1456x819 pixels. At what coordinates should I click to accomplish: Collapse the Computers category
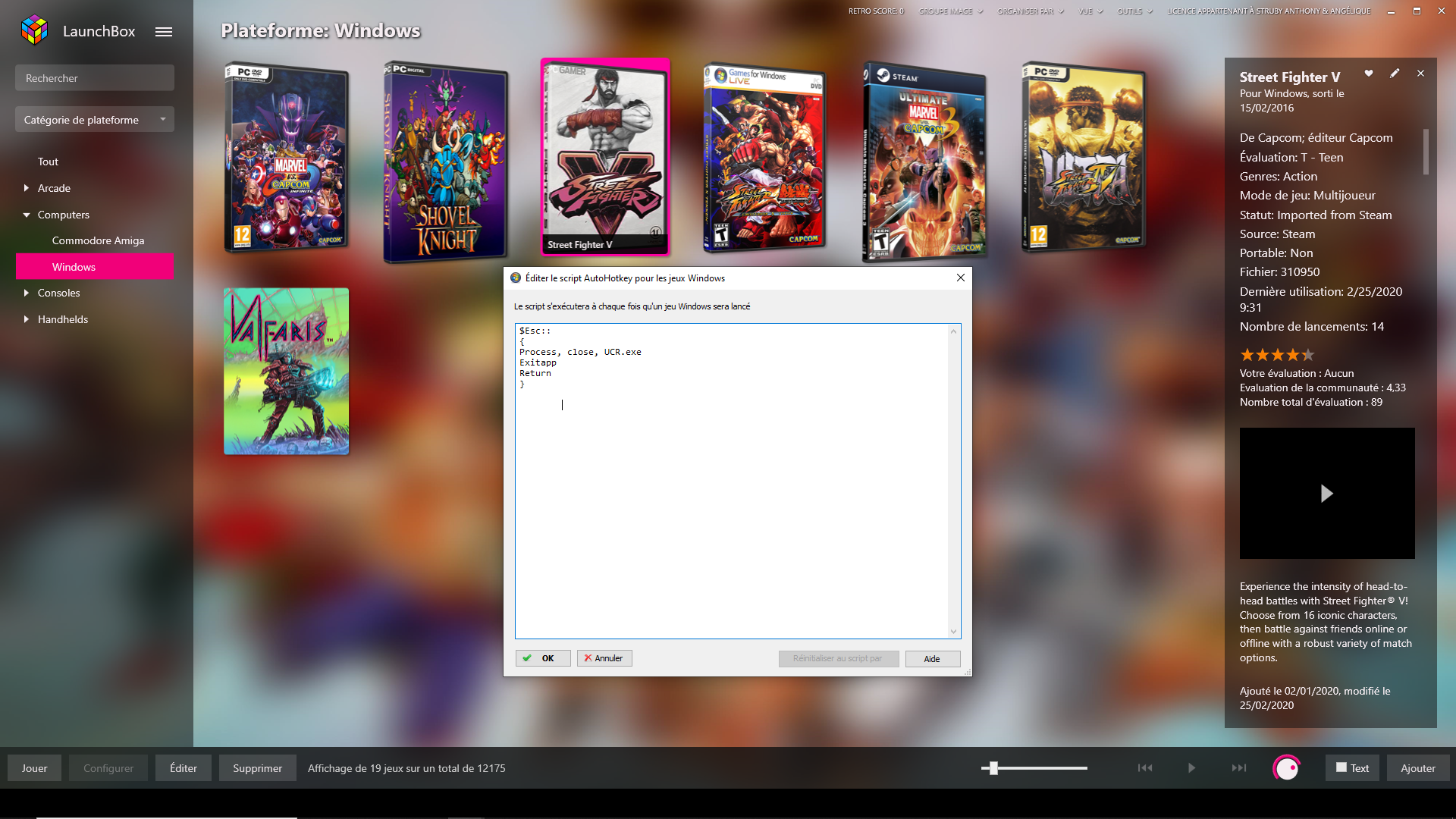27,215
